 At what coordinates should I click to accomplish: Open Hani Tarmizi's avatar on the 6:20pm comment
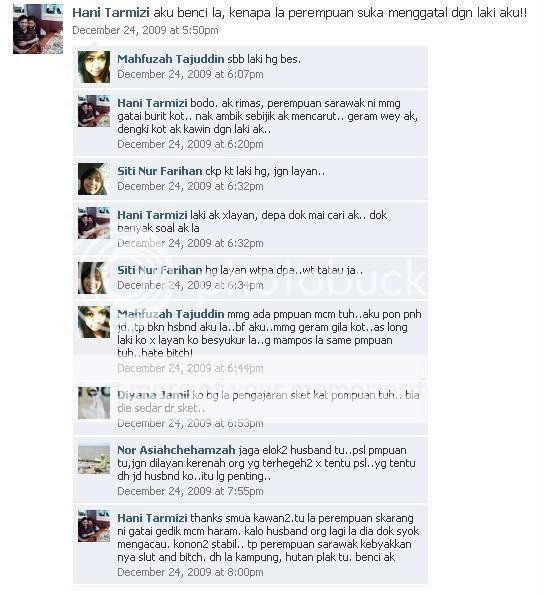[94, 111]
